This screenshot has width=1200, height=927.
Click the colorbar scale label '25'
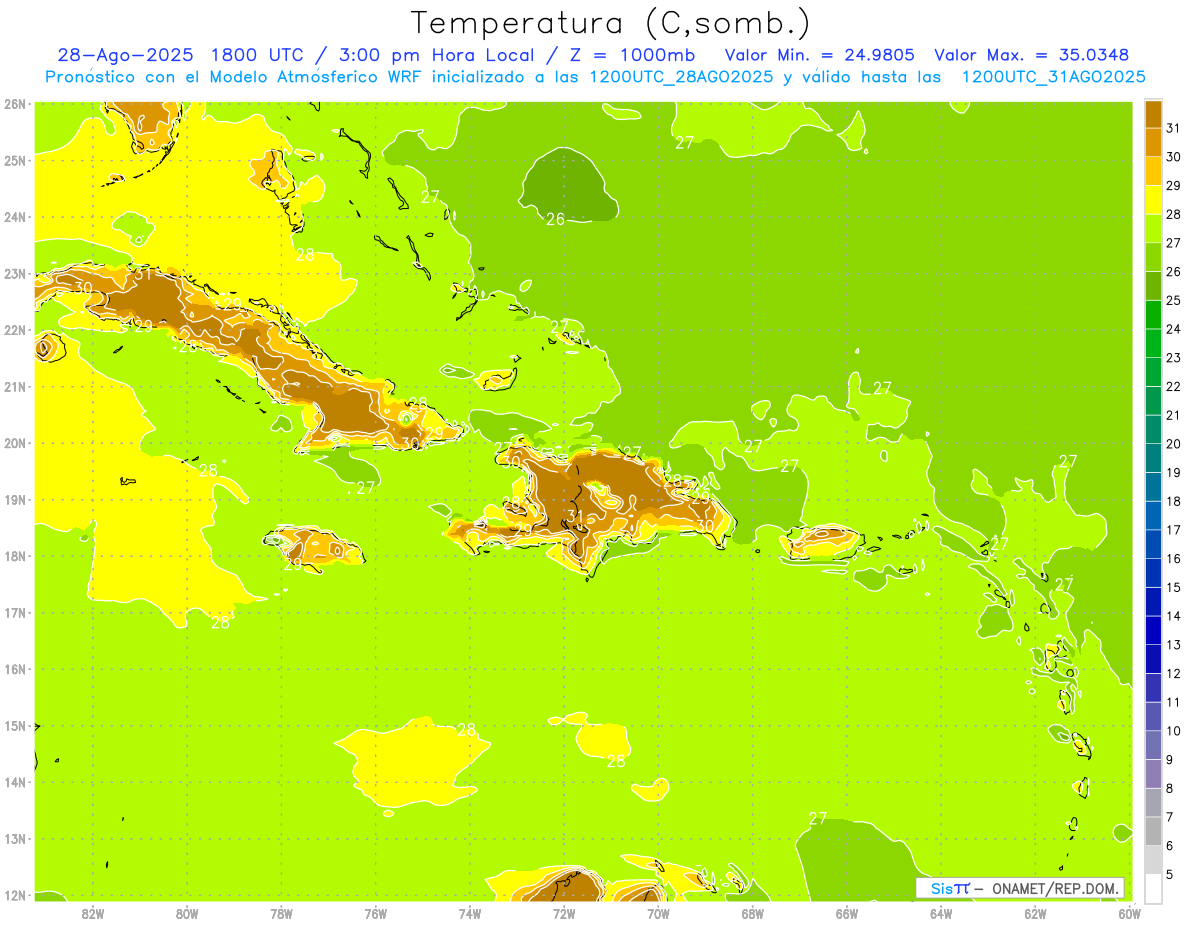pos(1175,300)
